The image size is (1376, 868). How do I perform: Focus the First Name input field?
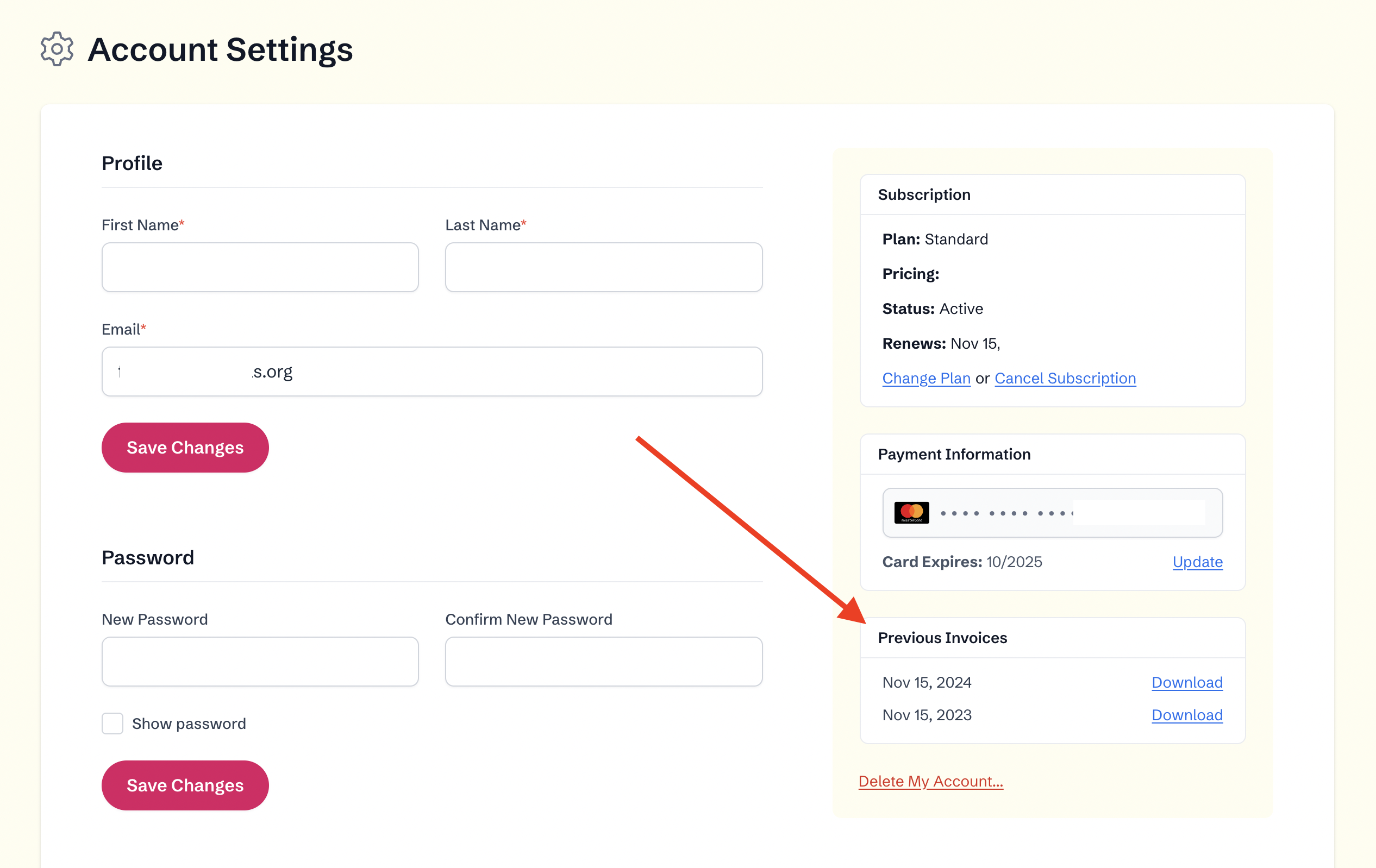click(260, 267)
